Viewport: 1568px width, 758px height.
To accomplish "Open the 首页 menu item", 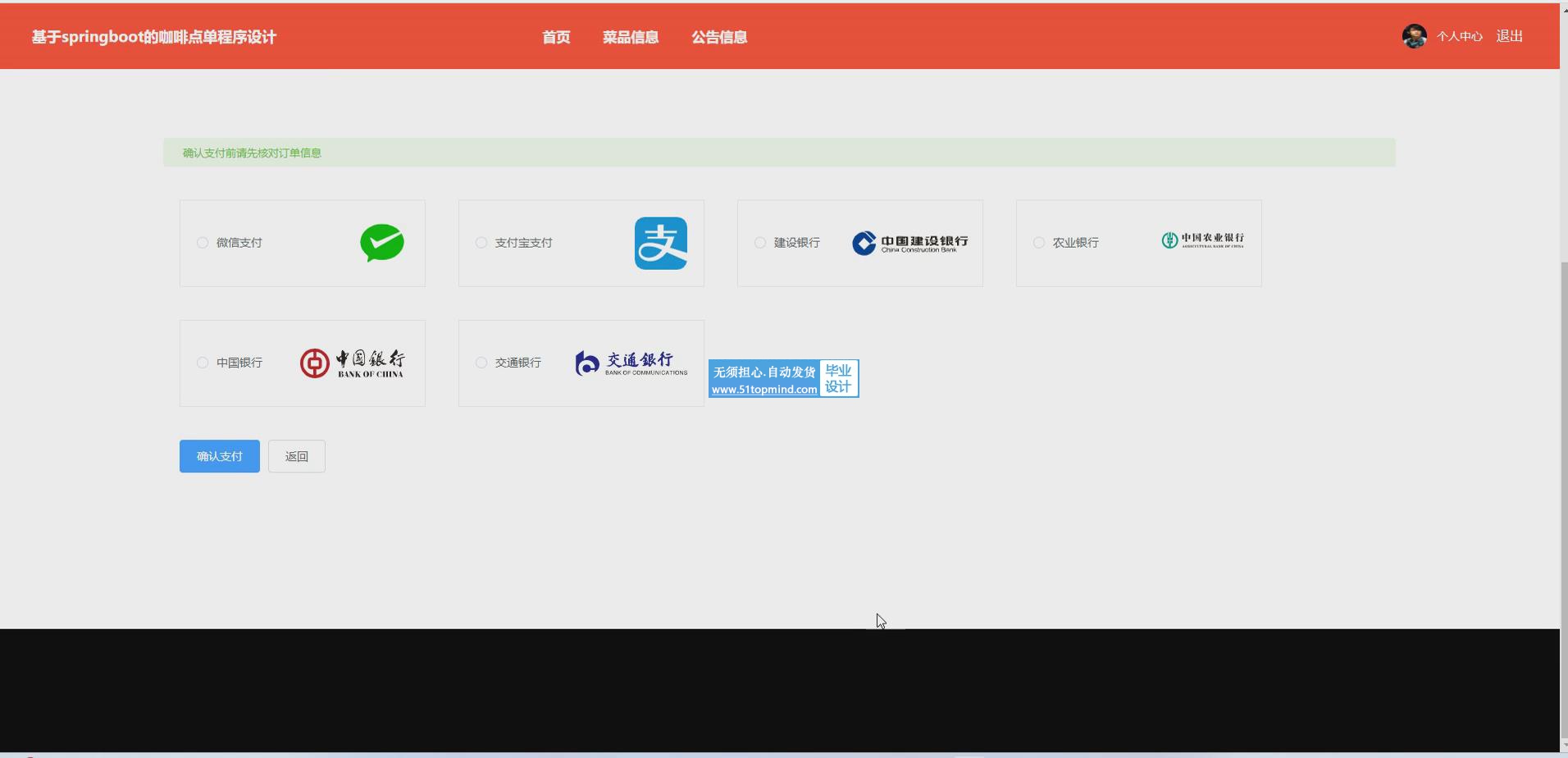I will [x=556, y=37].
